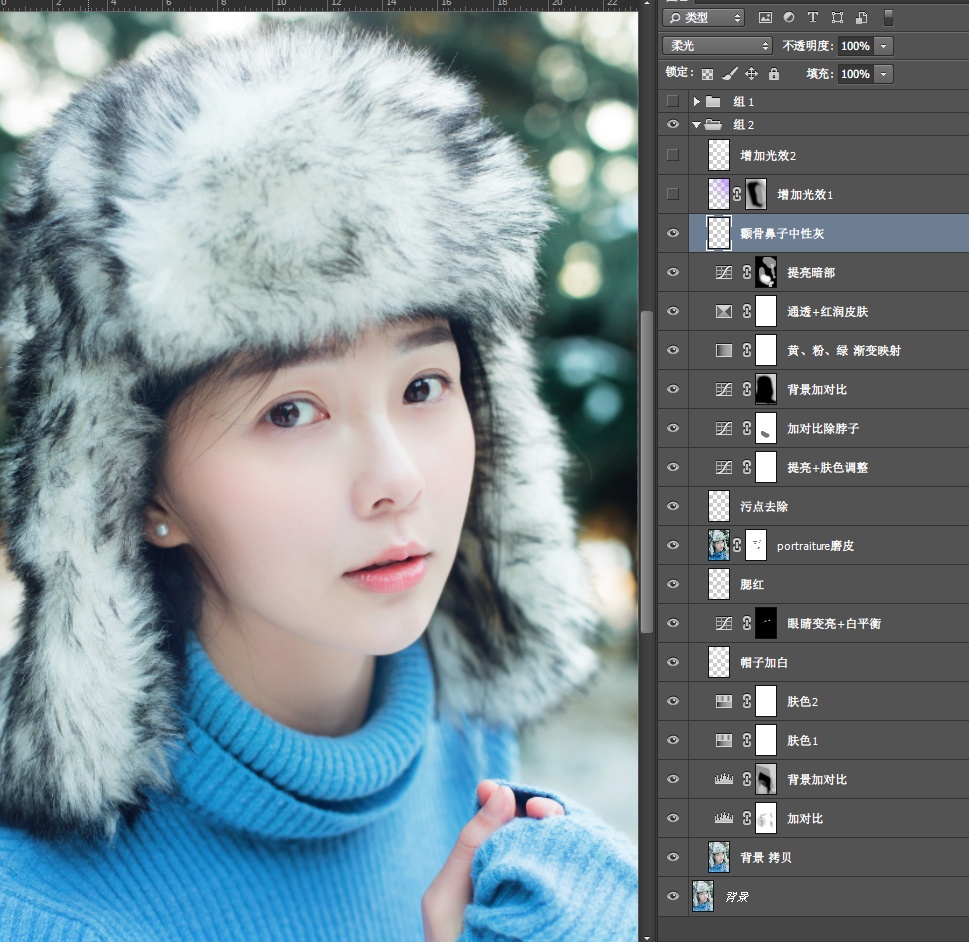Click the fill 100% value field

855,74
